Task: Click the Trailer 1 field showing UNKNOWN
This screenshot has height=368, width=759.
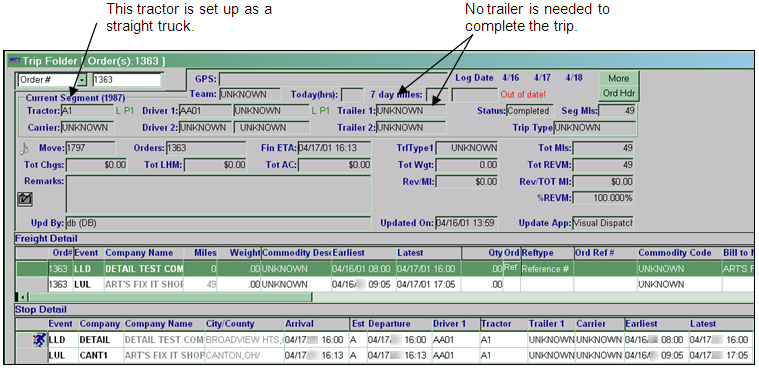Action: [x=411, y=111]
